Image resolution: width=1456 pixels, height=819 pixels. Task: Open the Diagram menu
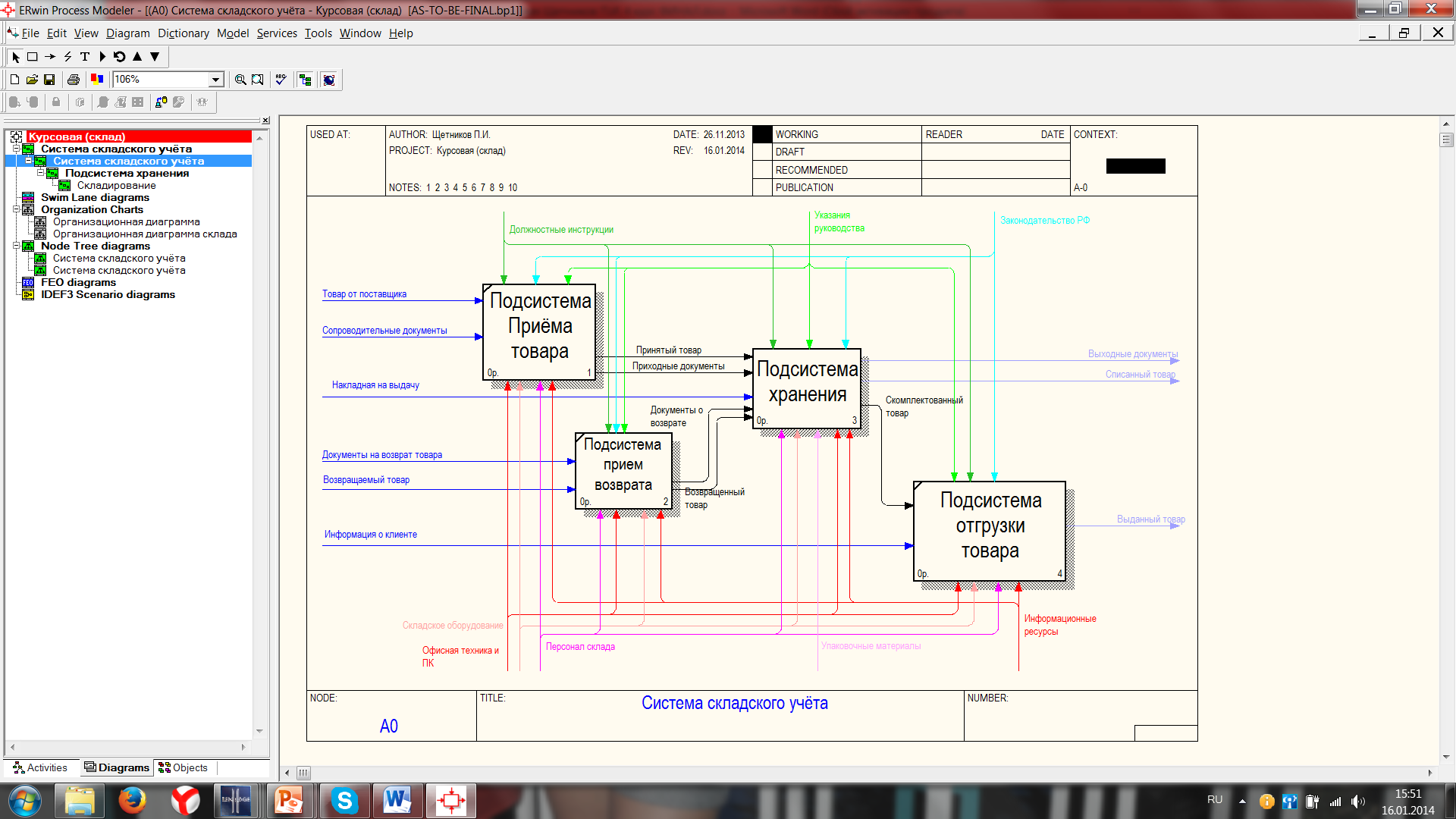pos(128,33)
